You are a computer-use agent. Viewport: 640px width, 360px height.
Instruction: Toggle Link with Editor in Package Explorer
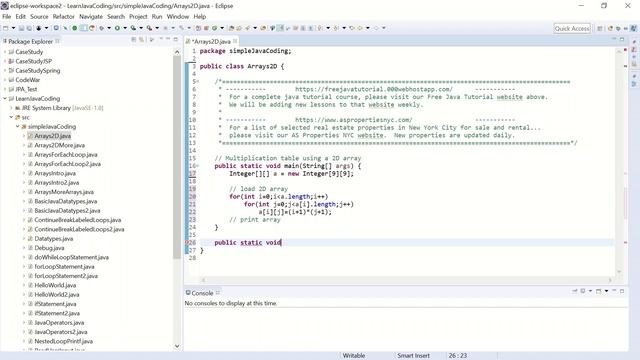[141, 40]
